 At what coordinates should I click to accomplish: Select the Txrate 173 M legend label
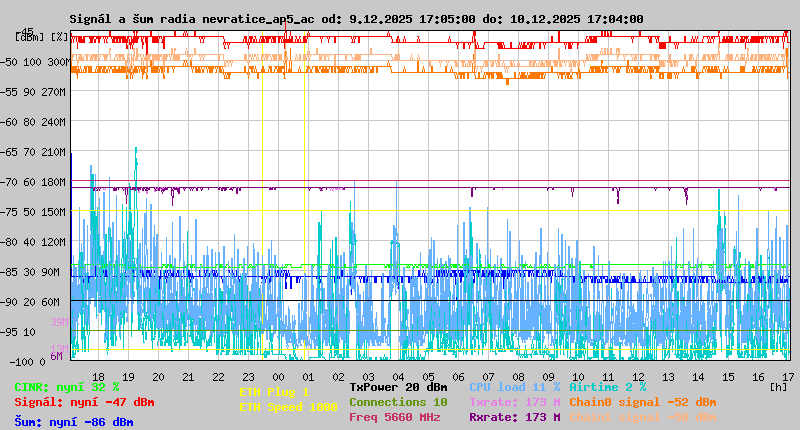tap(514, 402)
